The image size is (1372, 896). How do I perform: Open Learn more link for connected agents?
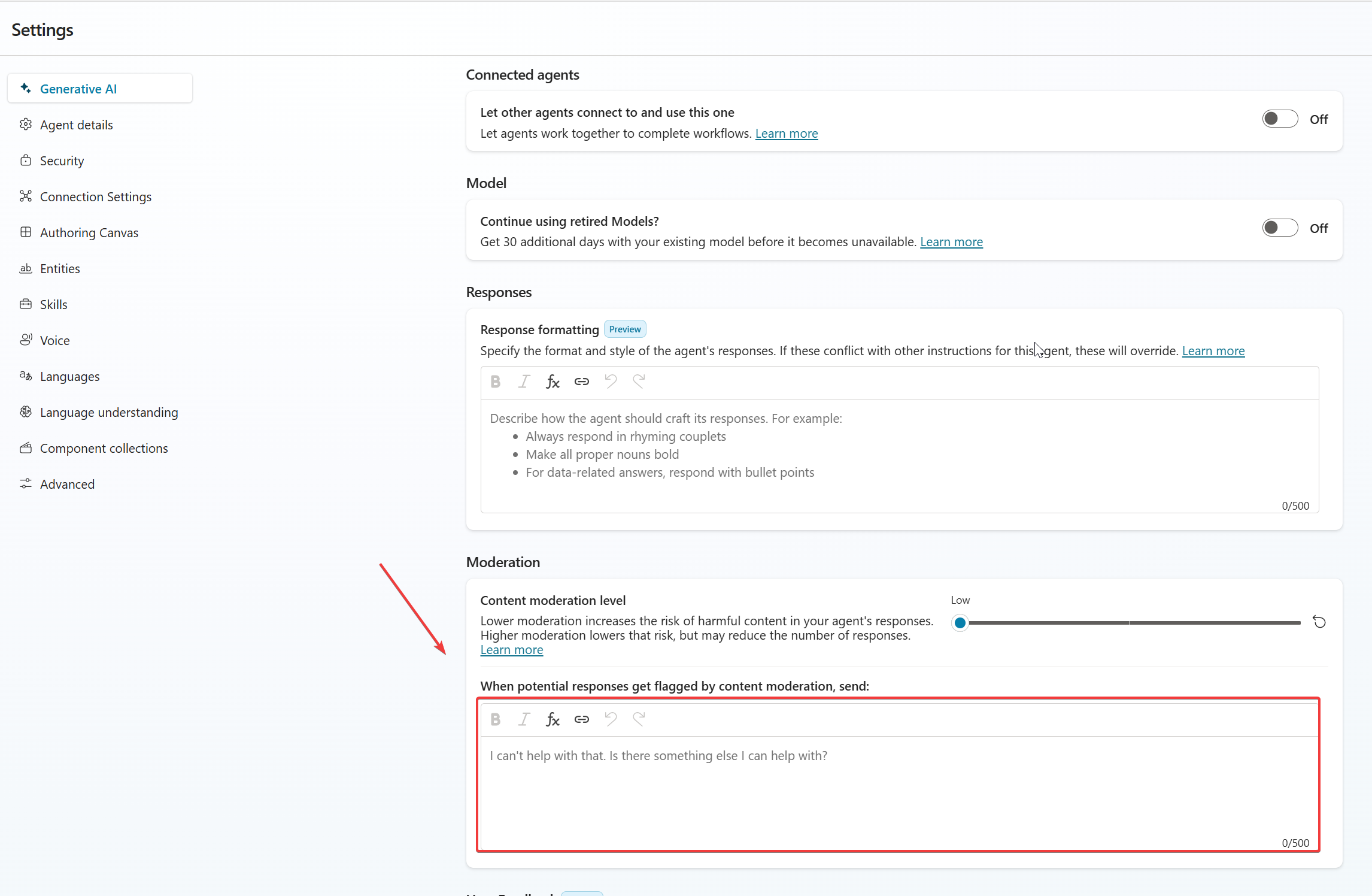(786, 134)
